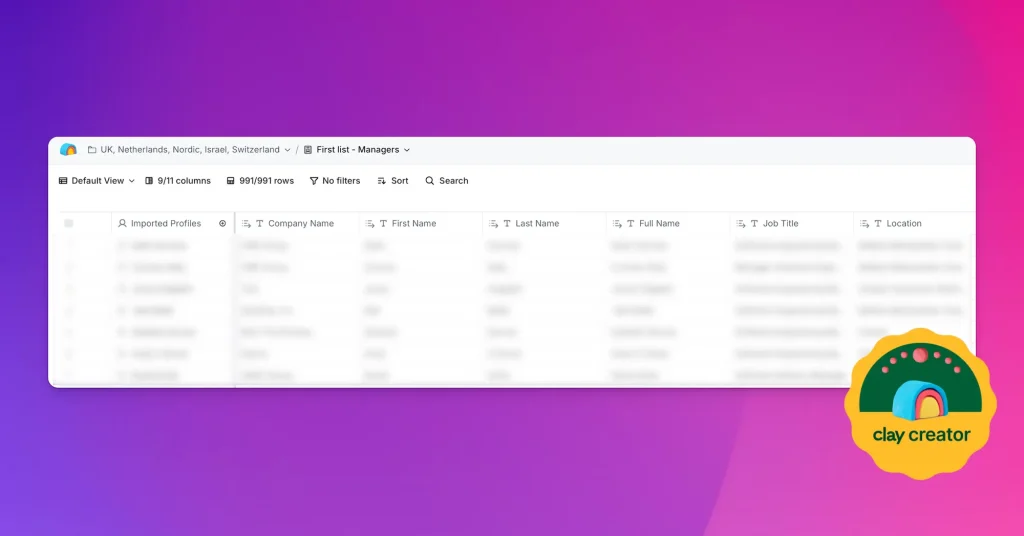Click the Sort icon in toolbar

[381, 181]
